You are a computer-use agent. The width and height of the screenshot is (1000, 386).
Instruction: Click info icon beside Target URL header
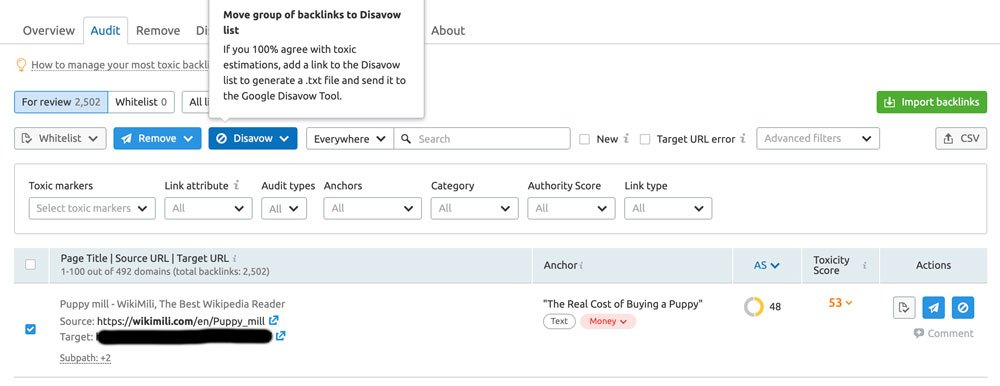(235, 258)
